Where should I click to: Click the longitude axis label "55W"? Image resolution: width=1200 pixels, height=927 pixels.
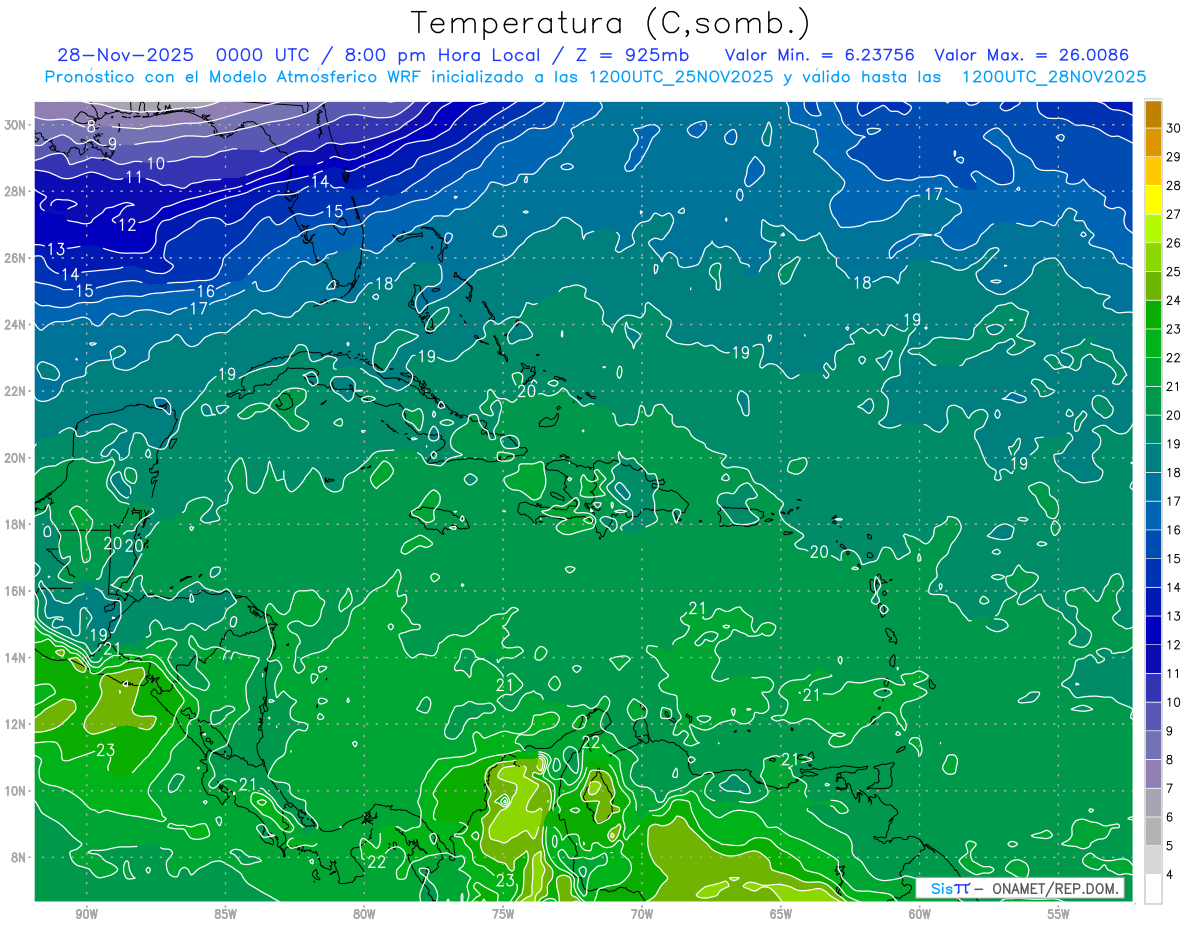(1059, 915)
